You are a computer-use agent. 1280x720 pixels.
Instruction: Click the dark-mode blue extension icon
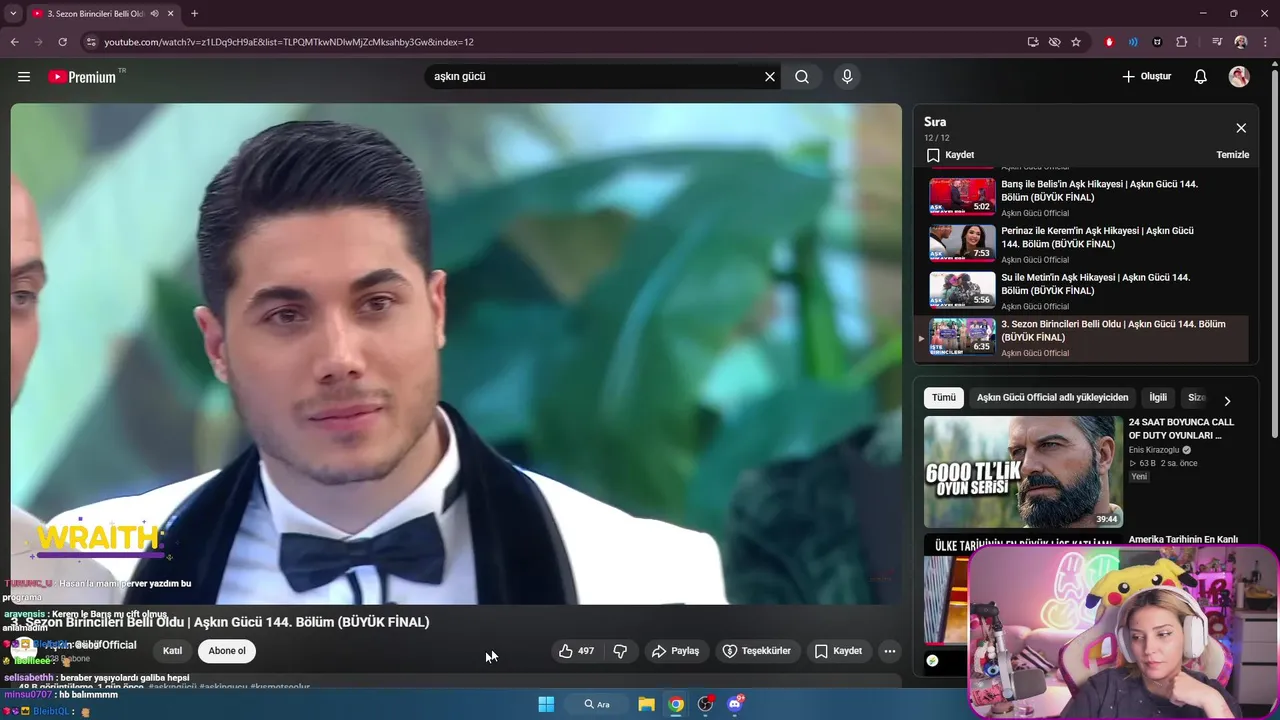pyautogui.click(x=1133, y=42)
